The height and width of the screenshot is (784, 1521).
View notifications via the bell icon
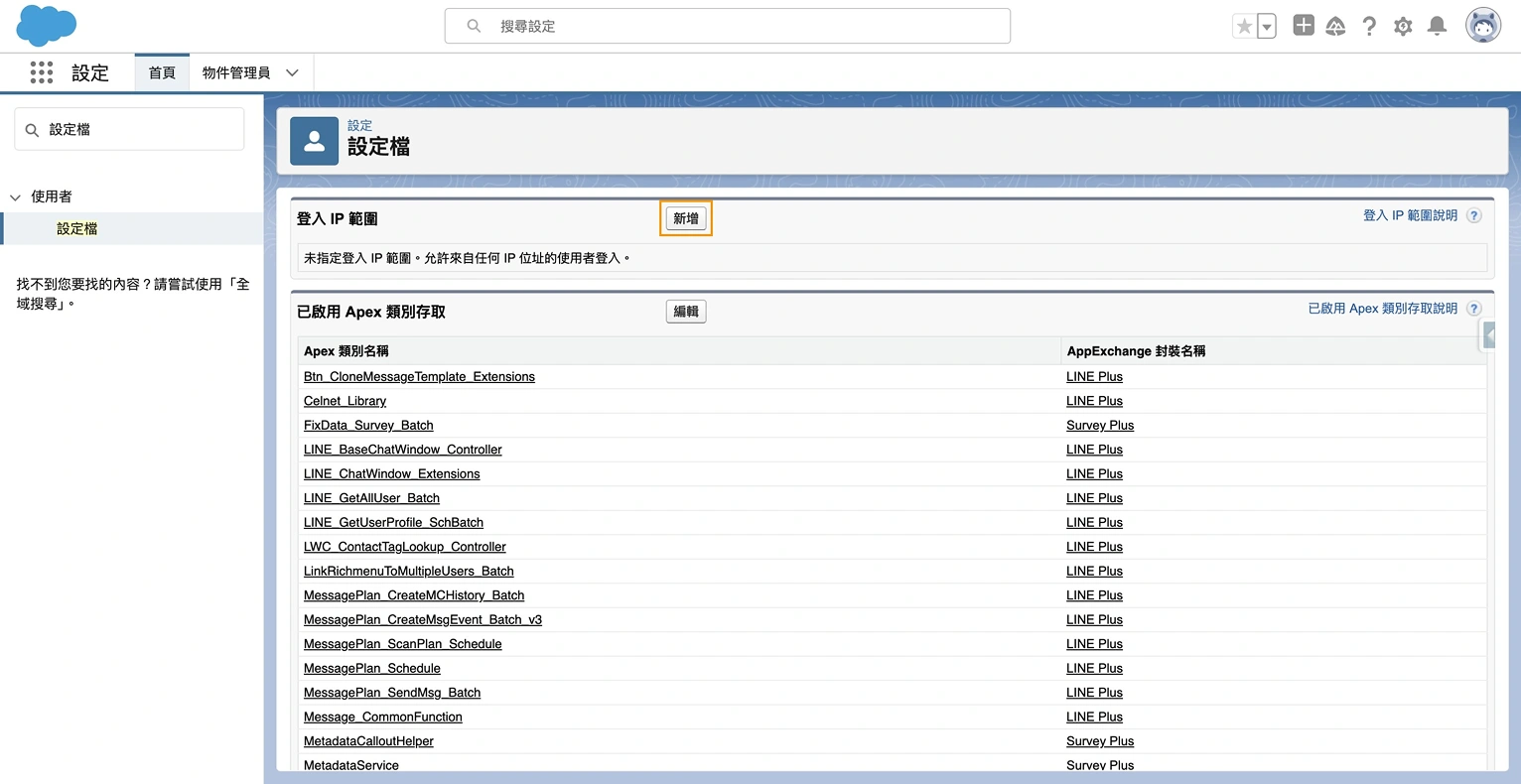[x=1437, y=26]
